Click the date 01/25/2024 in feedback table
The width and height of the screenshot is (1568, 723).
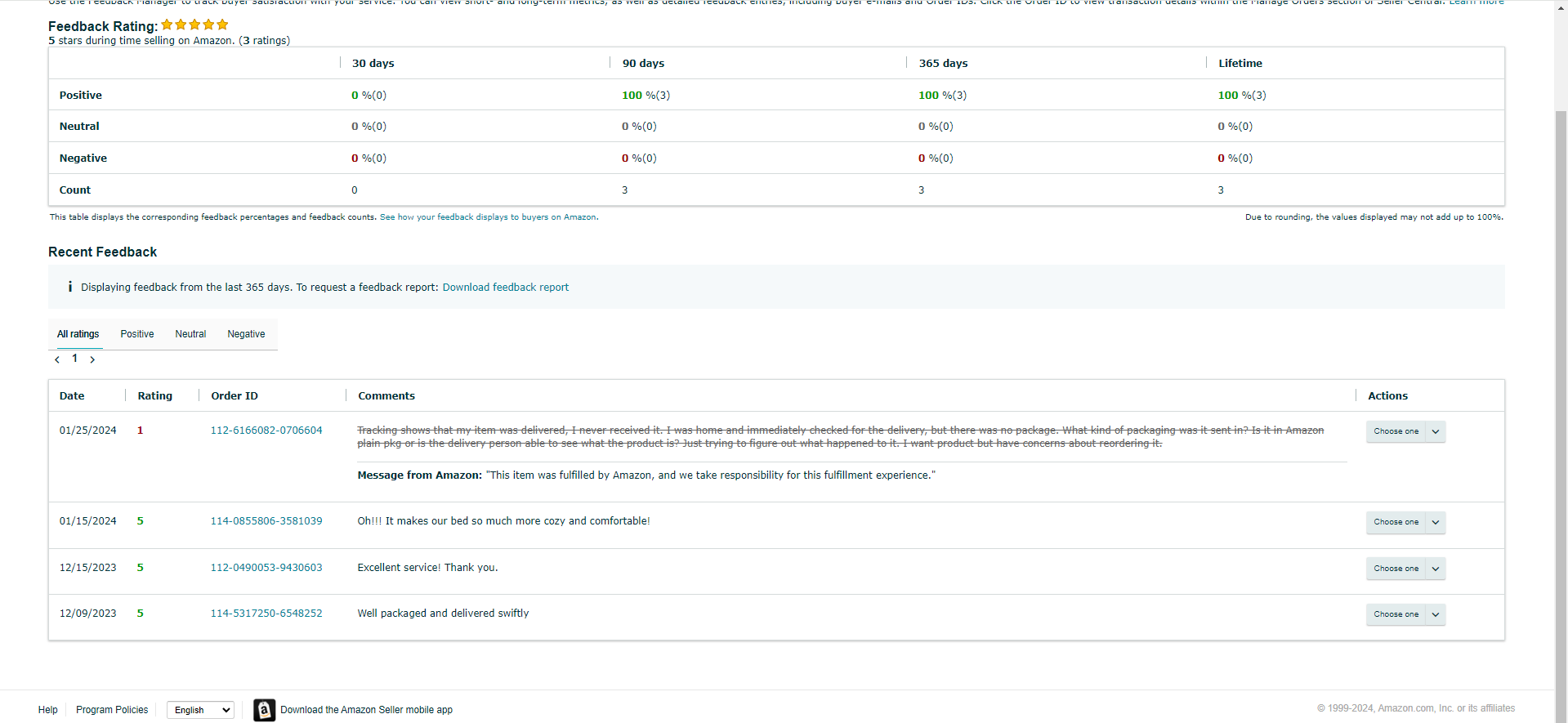88,431
